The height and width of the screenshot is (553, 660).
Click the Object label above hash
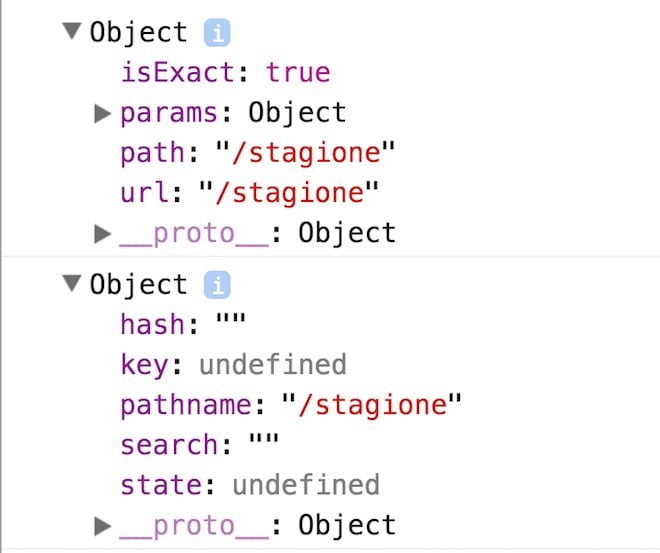(x=138, y=285)
